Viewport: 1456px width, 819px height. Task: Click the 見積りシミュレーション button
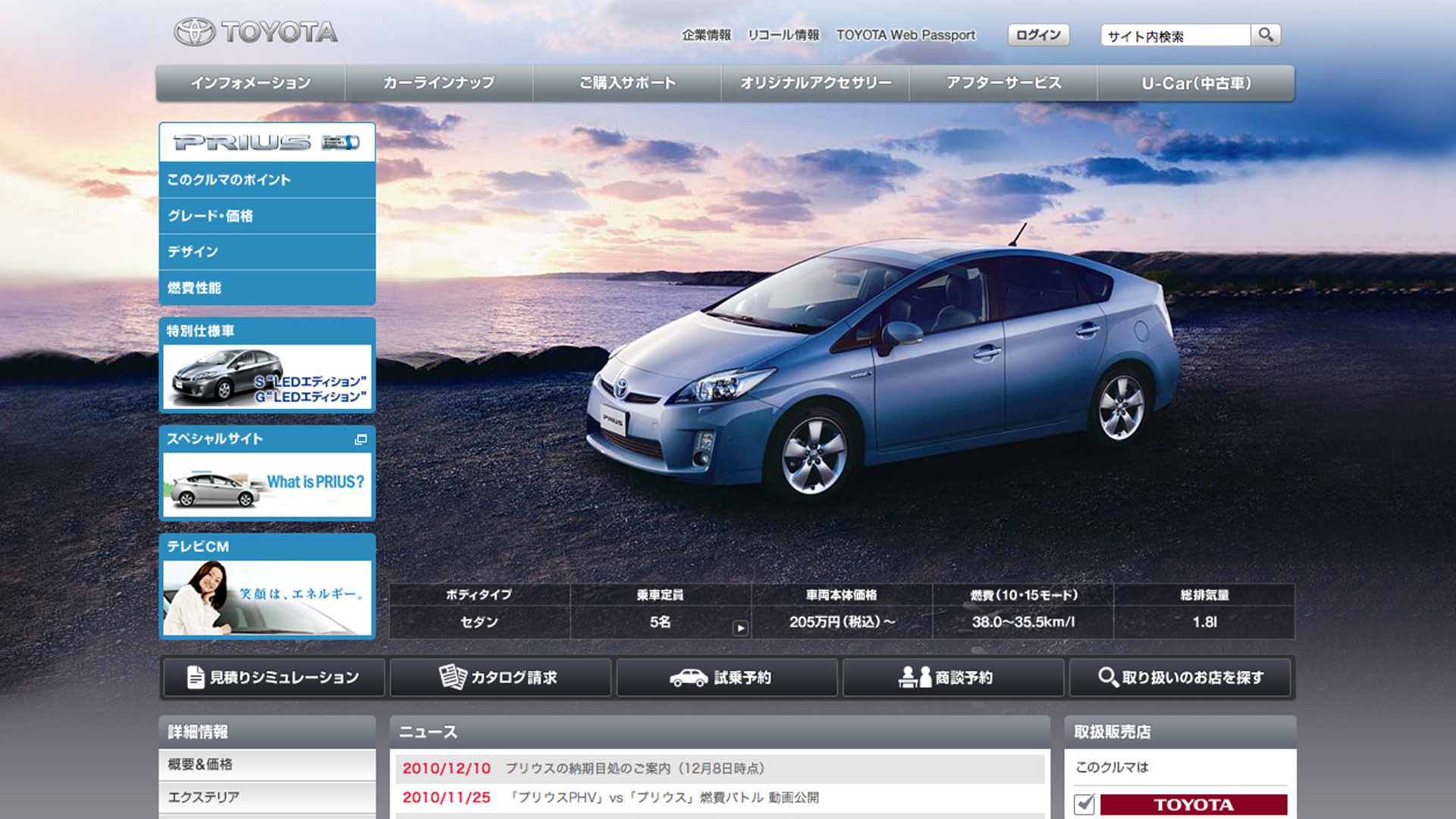(273, 677)
